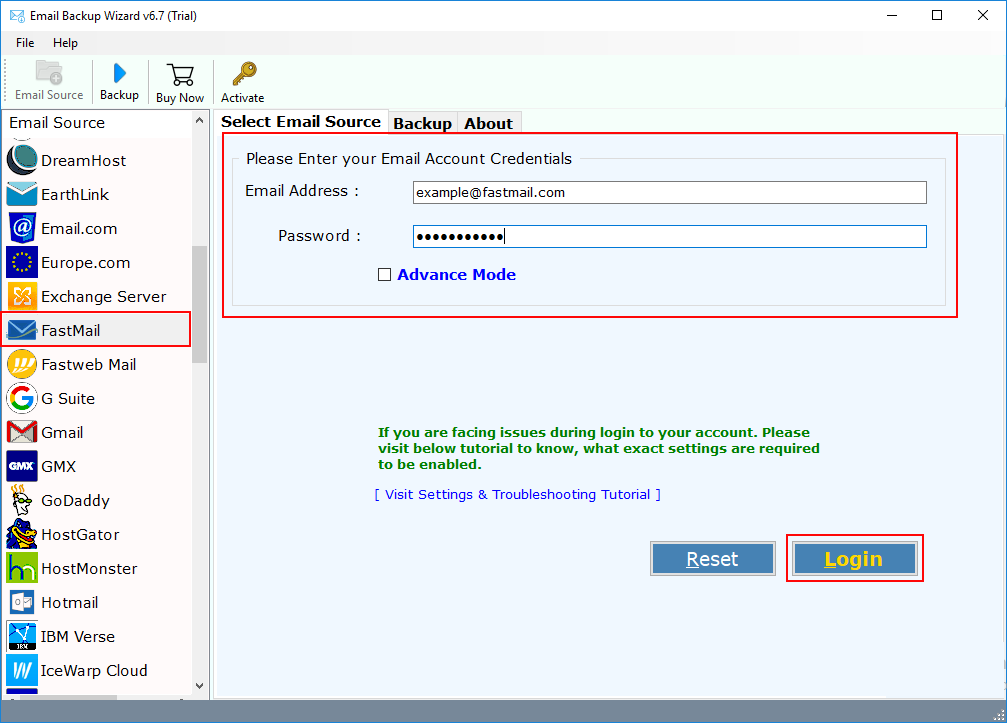Select IBM Verse text in list
1007x723 pixels.
pyautogui.click(x=78, y=637)
